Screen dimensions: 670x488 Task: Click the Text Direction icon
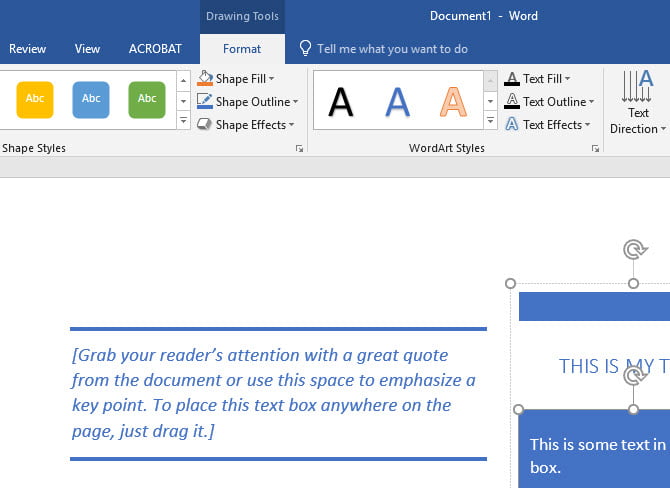(x=638, y=86)
